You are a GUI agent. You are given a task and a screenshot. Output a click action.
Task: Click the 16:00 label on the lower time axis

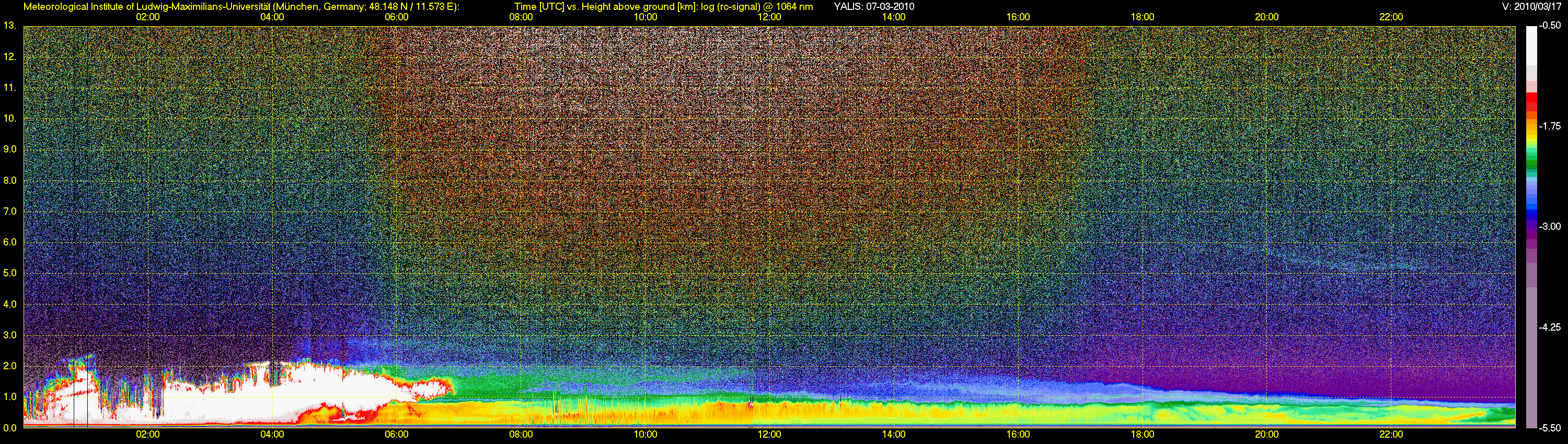(1018, 434)
